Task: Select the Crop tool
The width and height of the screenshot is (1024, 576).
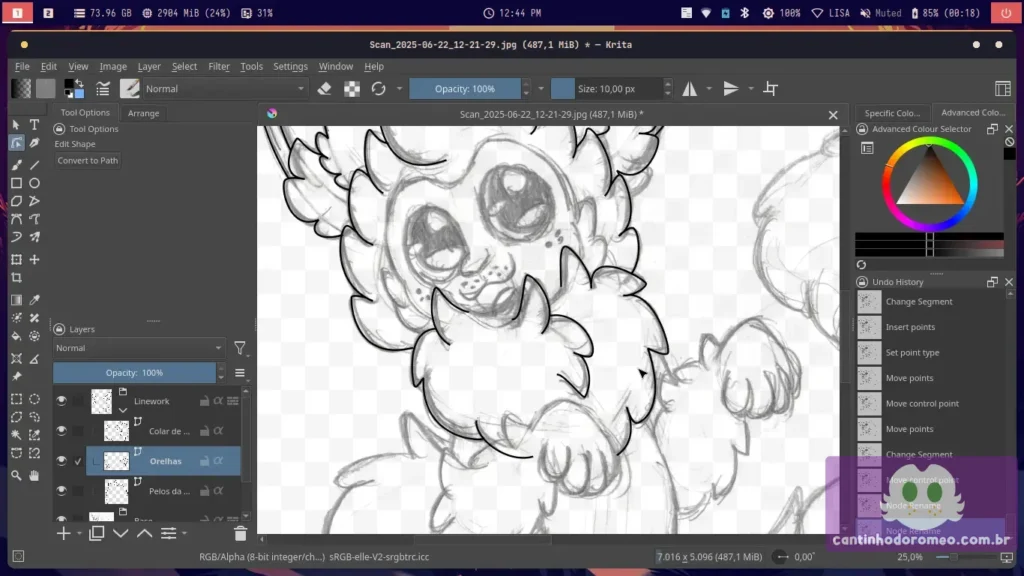Action: (16, 278)
